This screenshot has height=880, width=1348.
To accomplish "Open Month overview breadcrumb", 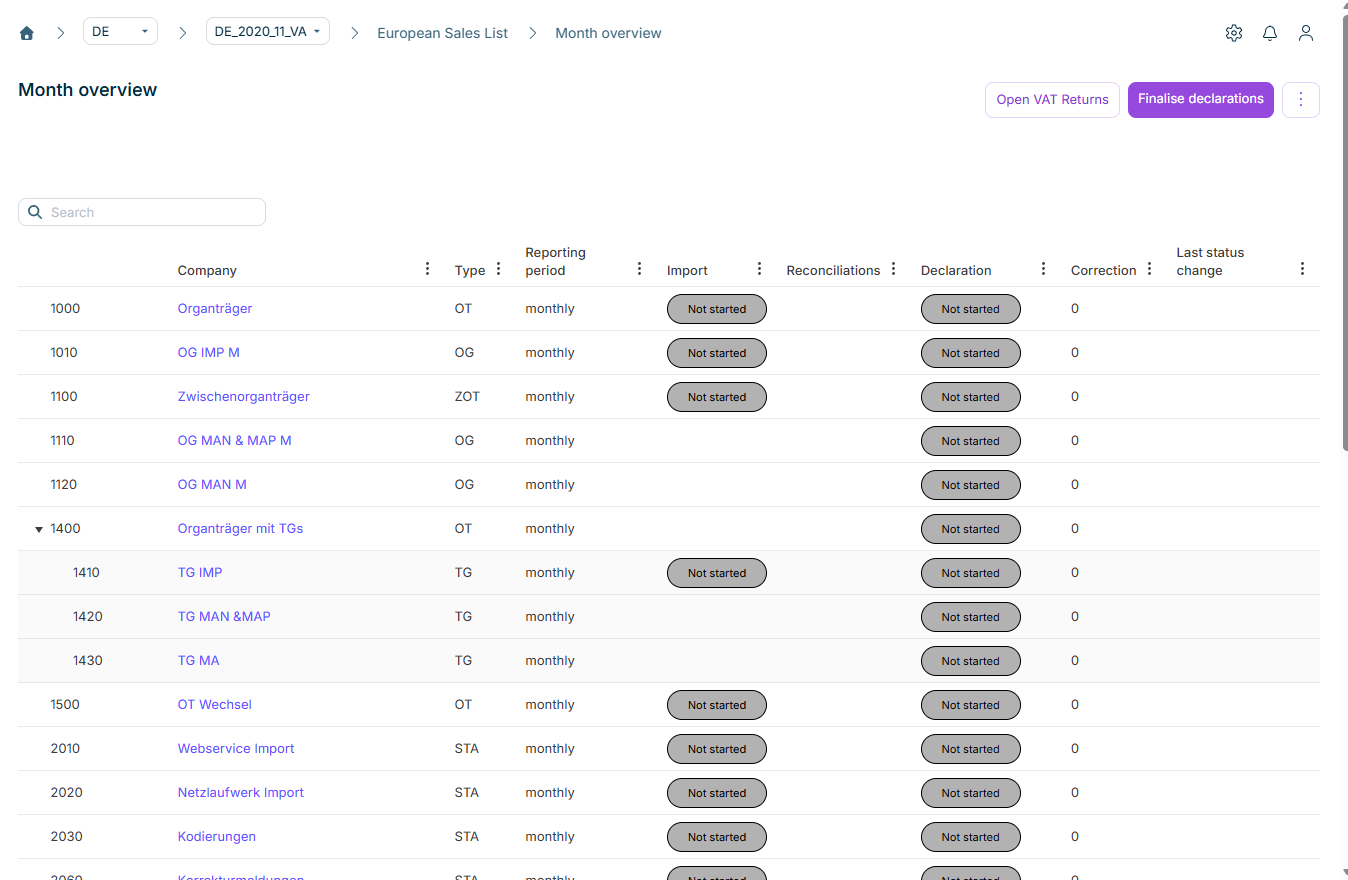I will [608, 33].
